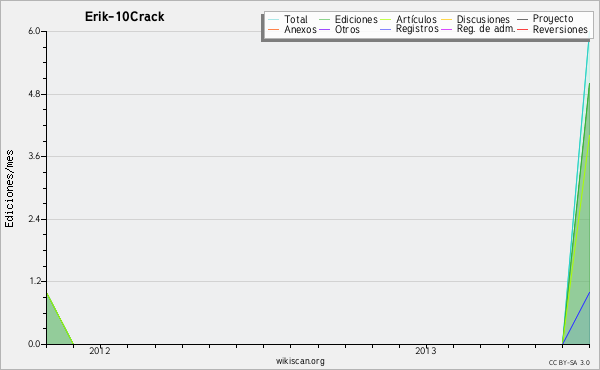The height and width of the screenshot is (370, 600).
Task: Select the 'Anexos' legend entry
Action: pyautogui.click(x=300, y=29)
